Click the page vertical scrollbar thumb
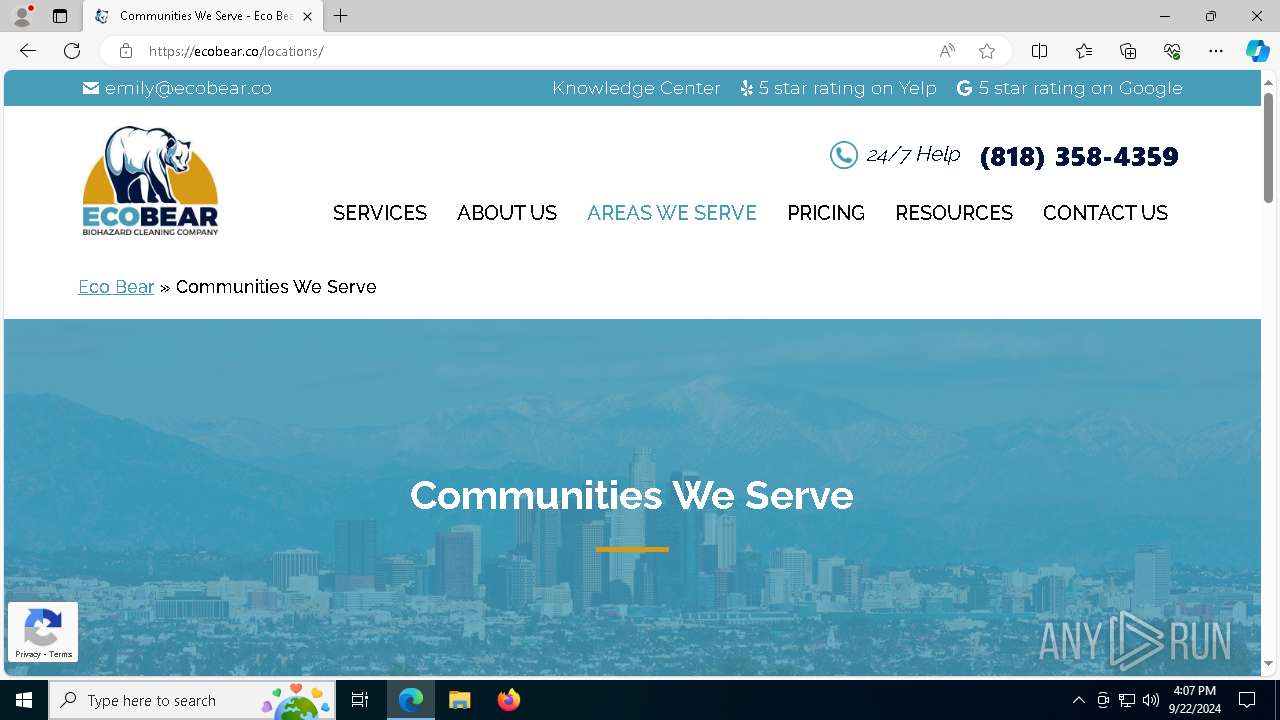 pos(1268,148)
